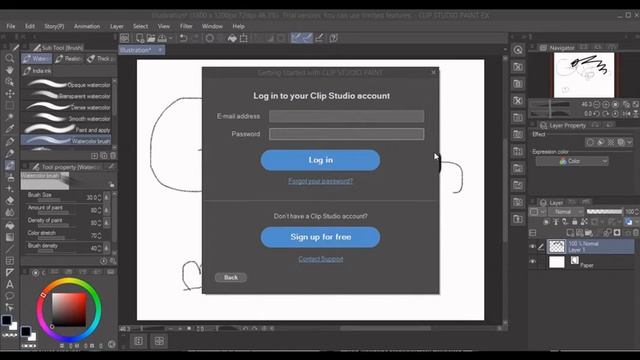The width and height of the screenshot is (640, 360).
Task: Switch to the India ink sub tool tab
Action: (37, 71)
